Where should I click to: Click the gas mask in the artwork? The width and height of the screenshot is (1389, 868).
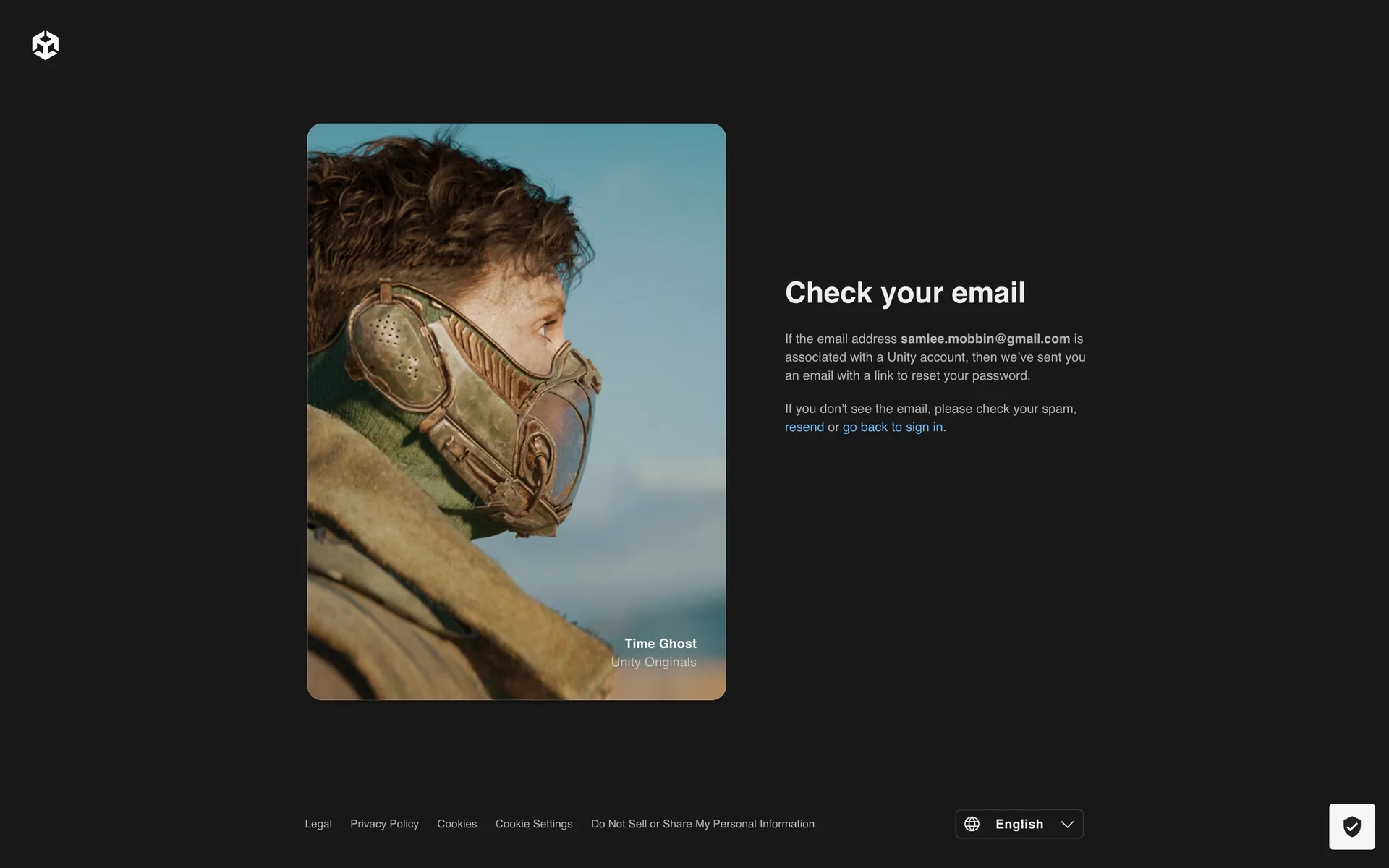click(x=485, y=405)
